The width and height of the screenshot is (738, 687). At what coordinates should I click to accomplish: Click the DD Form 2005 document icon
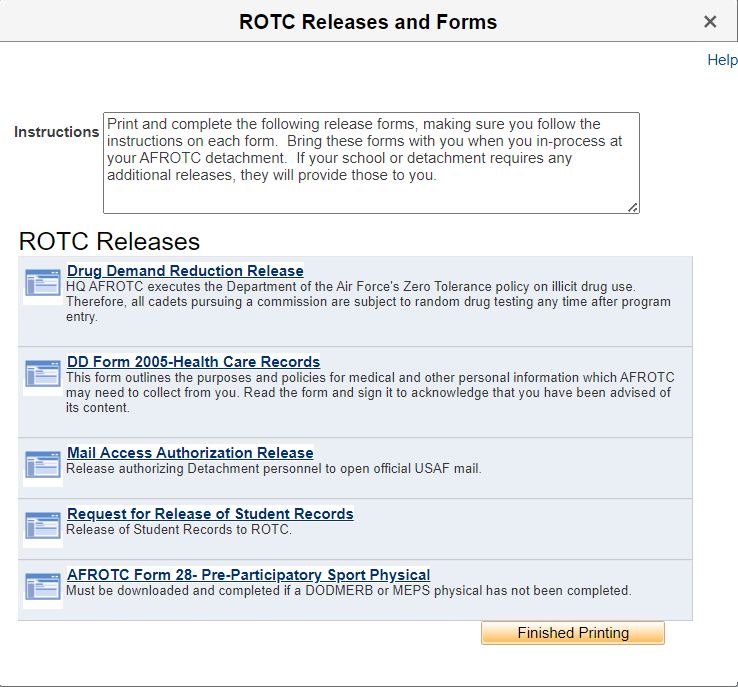43,375
